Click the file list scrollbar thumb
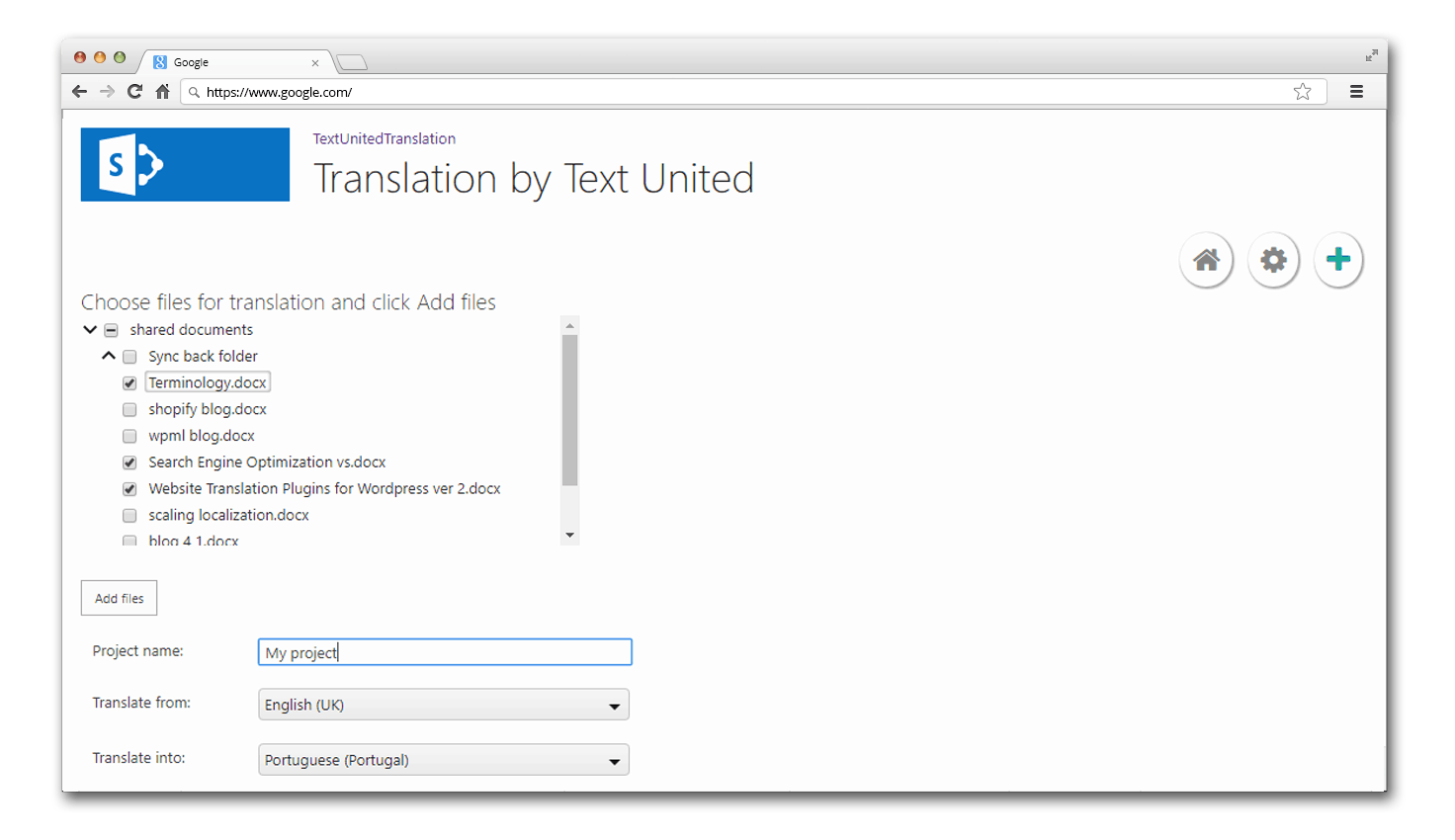The image size is (1455, 840). pos(569,410)
